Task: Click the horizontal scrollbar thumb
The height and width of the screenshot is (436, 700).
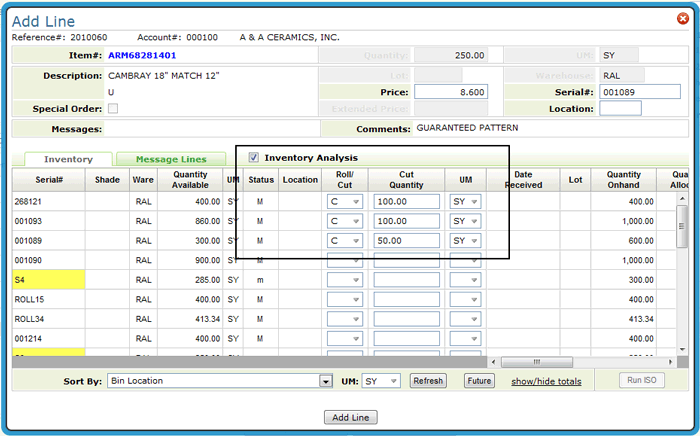Action: coord(537,362)
